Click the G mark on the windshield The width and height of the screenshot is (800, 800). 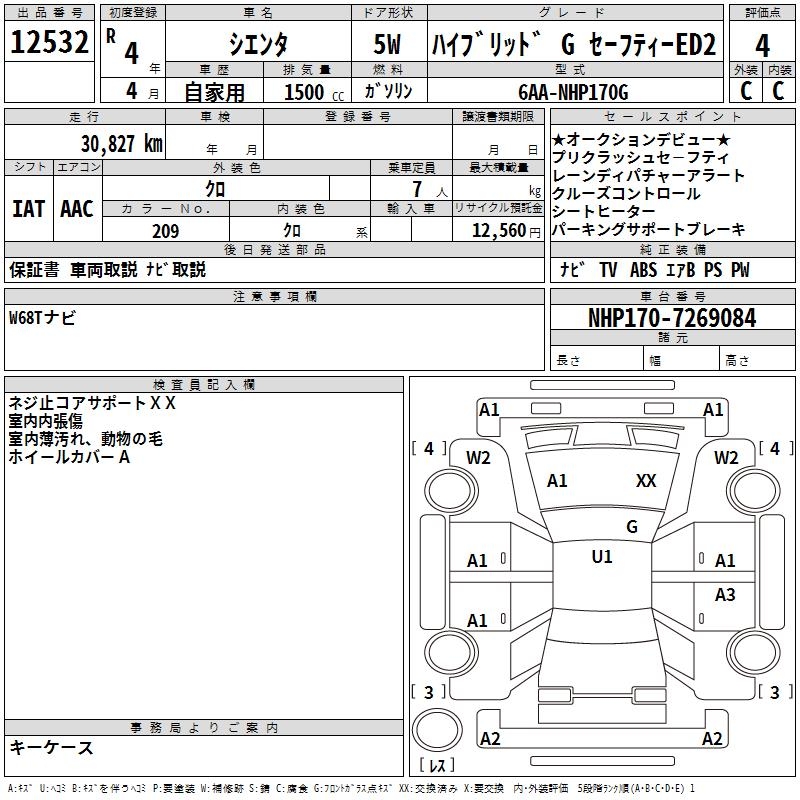[x=632, y=527]
